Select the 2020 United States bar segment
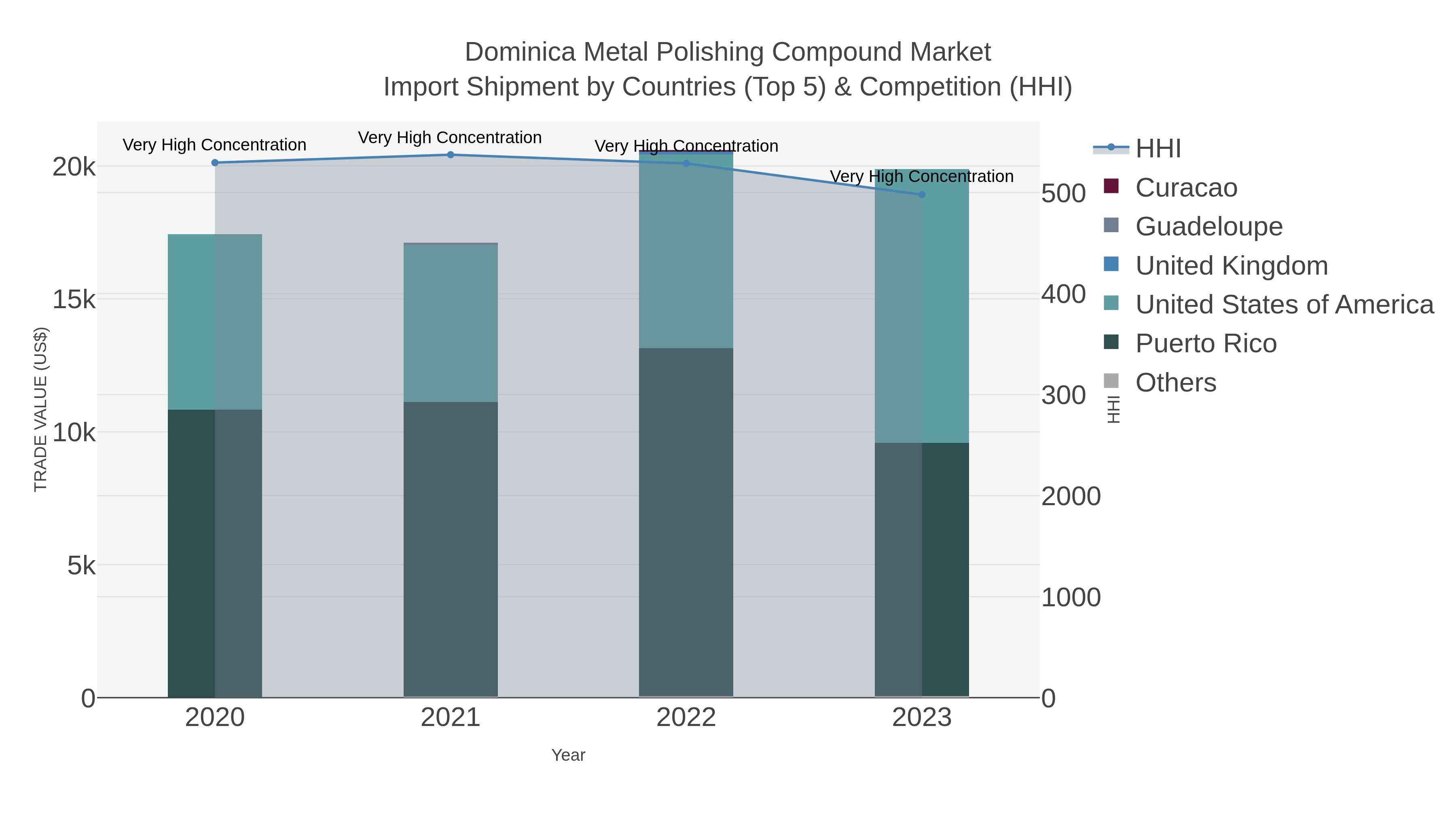The image size is (1456, 819). [215, 322]
